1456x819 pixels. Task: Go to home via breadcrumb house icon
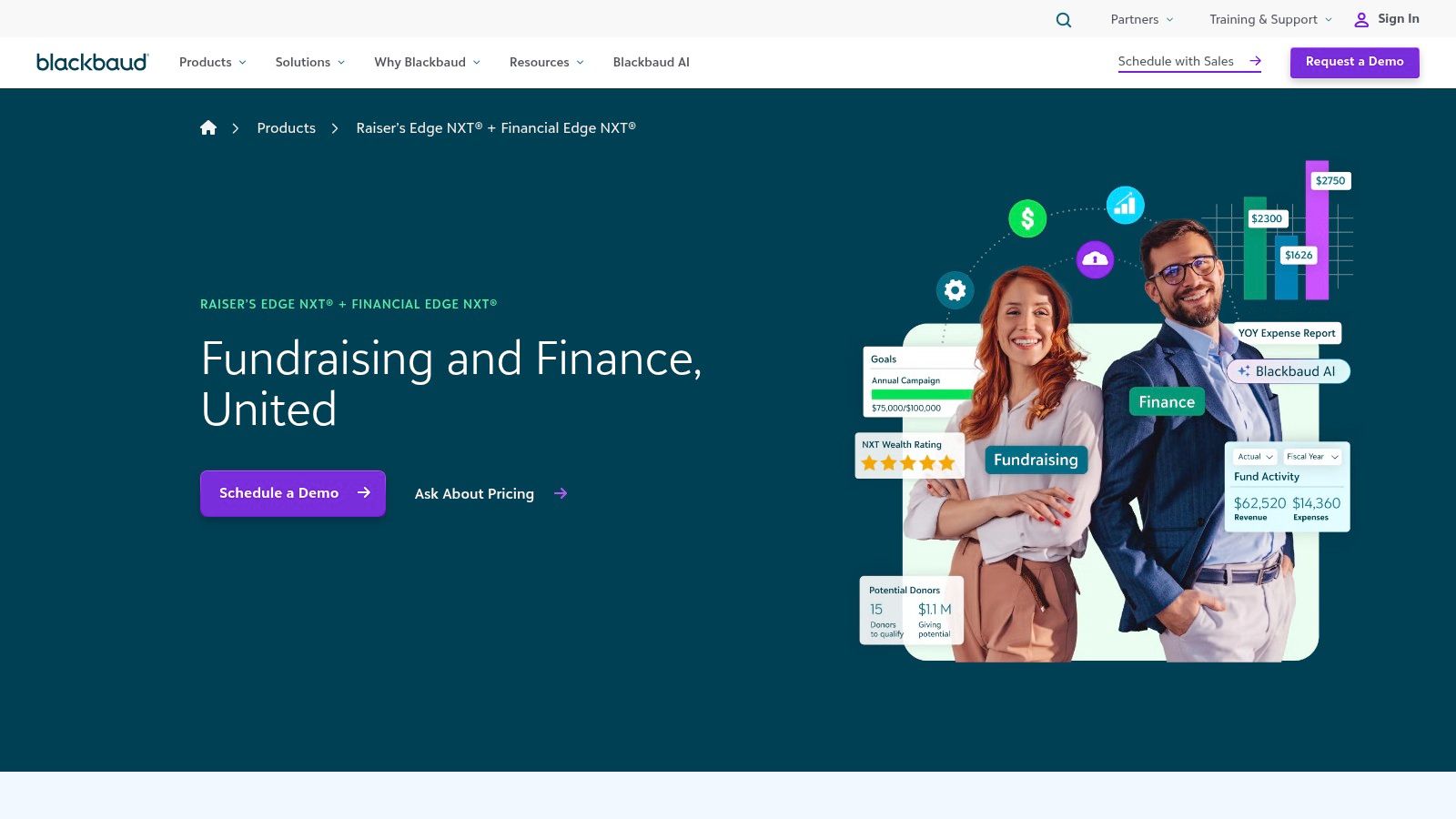pos(208,127)
